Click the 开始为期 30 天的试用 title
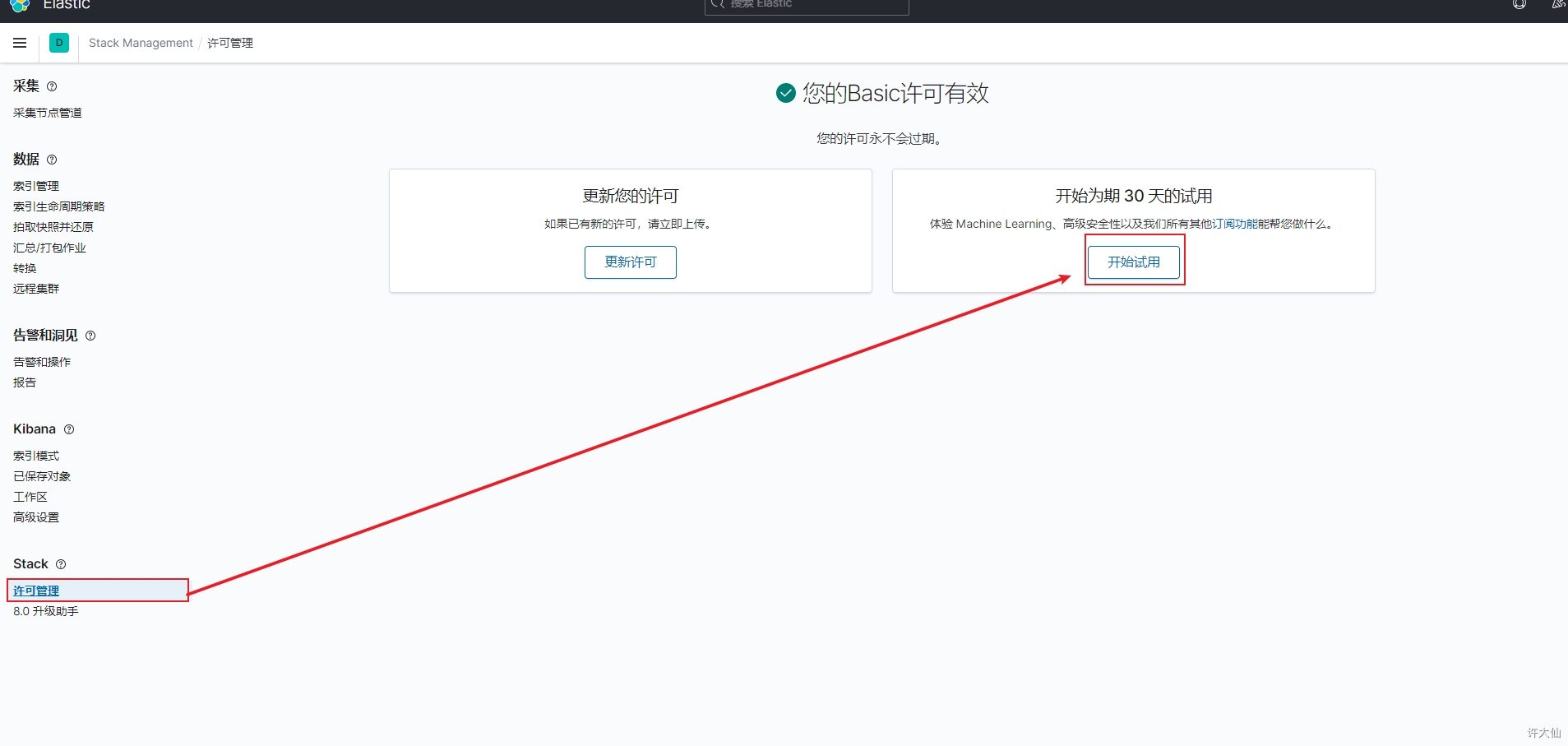The width and height of the screenshot is (1568, 746). coord(1134,196)
